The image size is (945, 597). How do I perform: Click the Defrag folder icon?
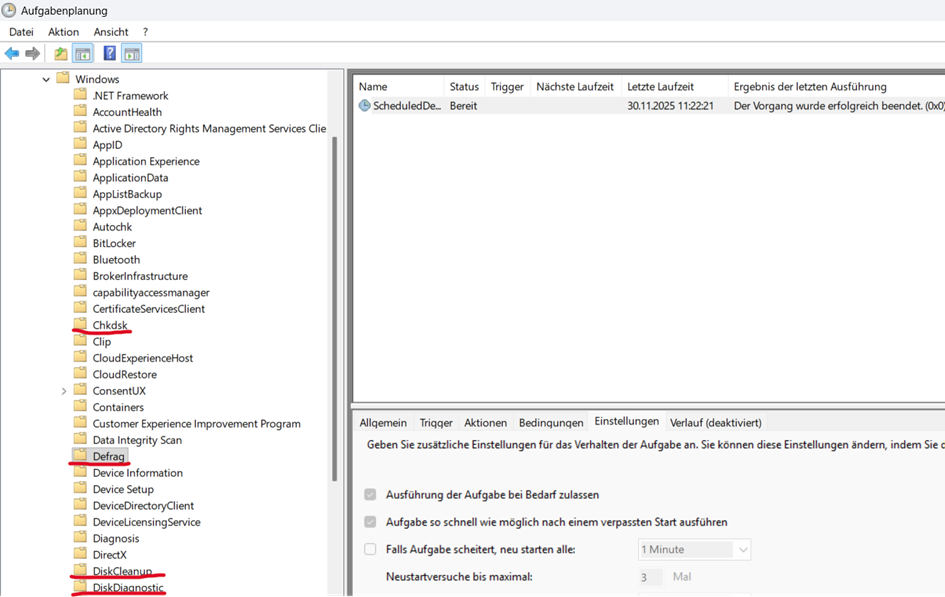click(x=80, y=455)
